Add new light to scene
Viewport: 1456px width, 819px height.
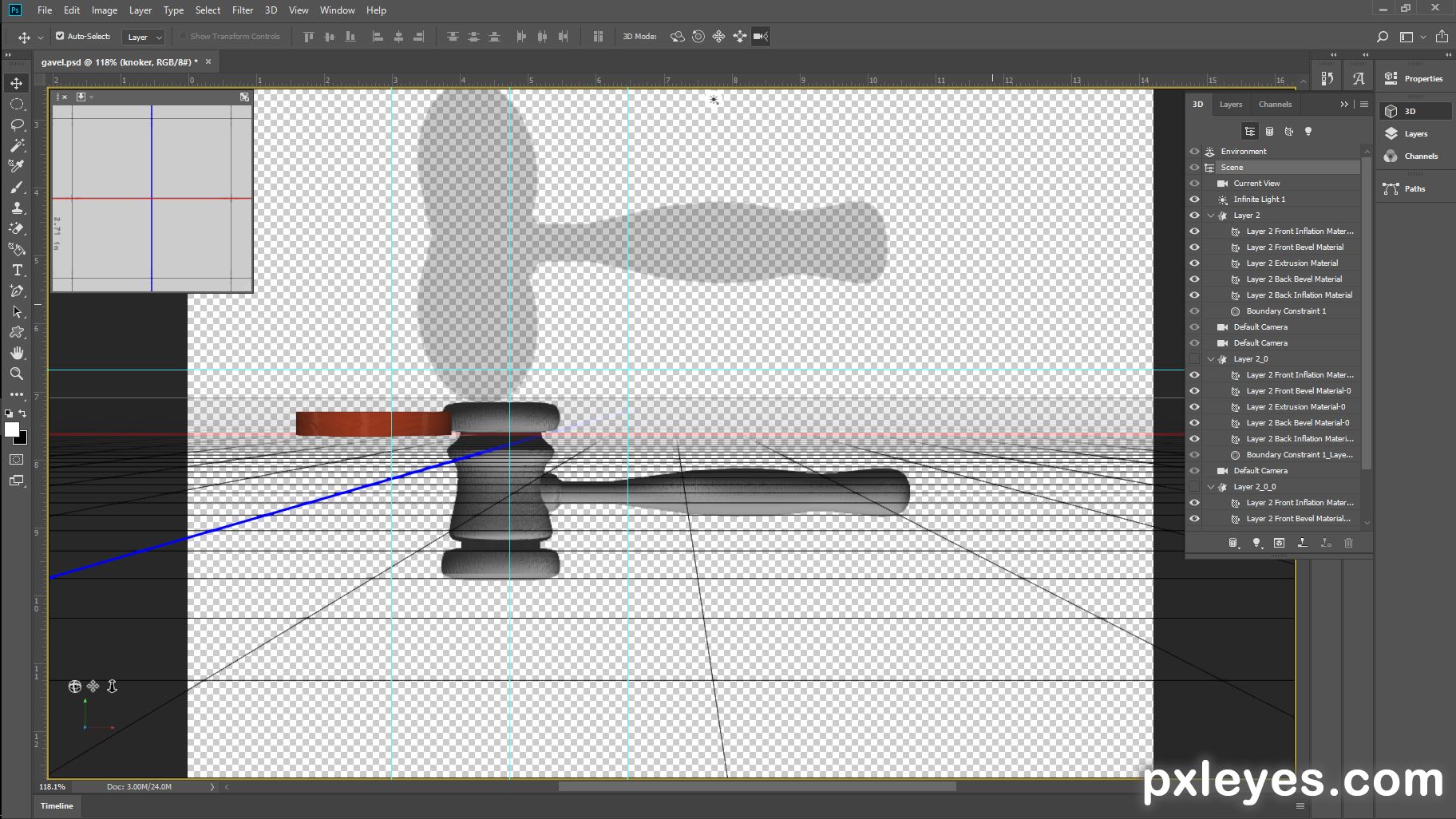1256,543
